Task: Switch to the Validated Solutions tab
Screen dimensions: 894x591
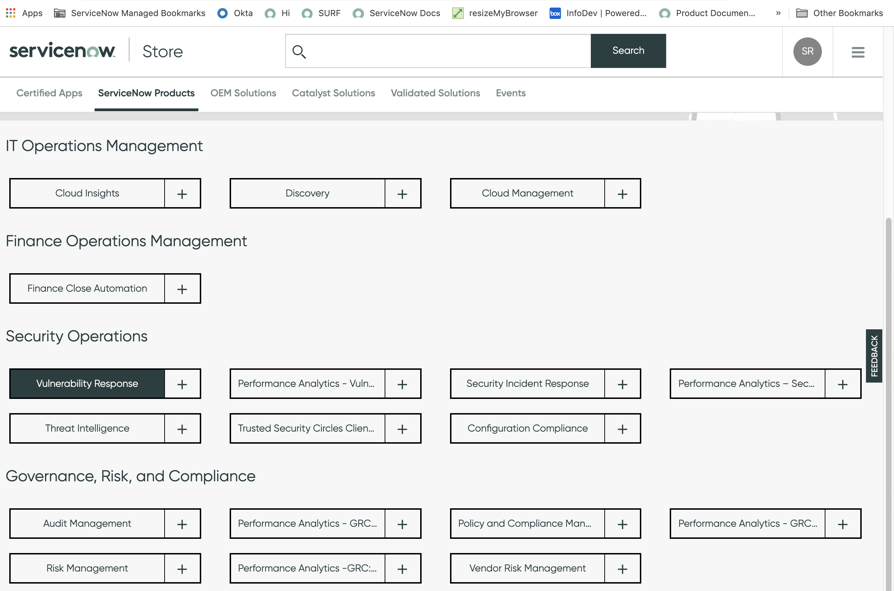Action: [435, 93]
